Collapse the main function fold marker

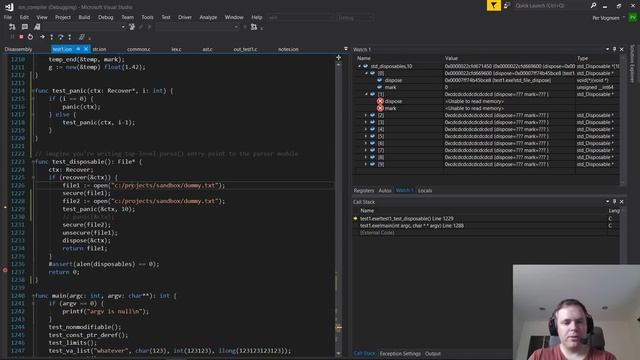tap(33, 296)
